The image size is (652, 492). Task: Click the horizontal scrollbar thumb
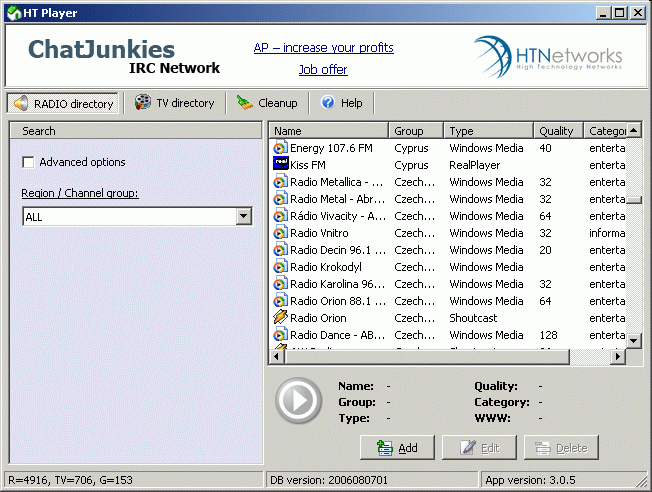coord(427,356)
